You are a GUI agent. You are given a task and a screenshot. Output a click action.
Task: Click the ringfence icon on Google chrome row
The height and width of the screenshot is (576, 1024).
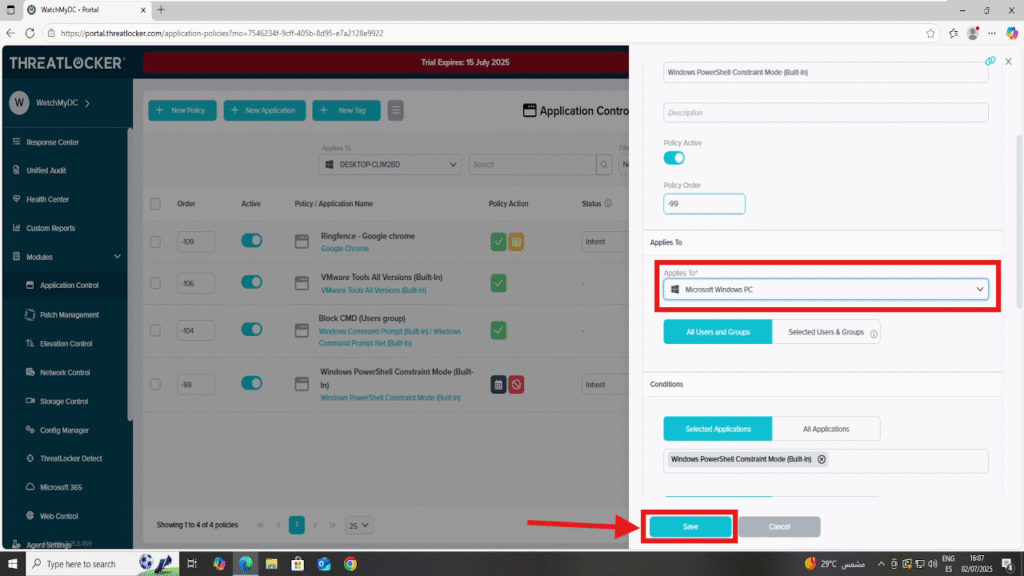[517, 242]
